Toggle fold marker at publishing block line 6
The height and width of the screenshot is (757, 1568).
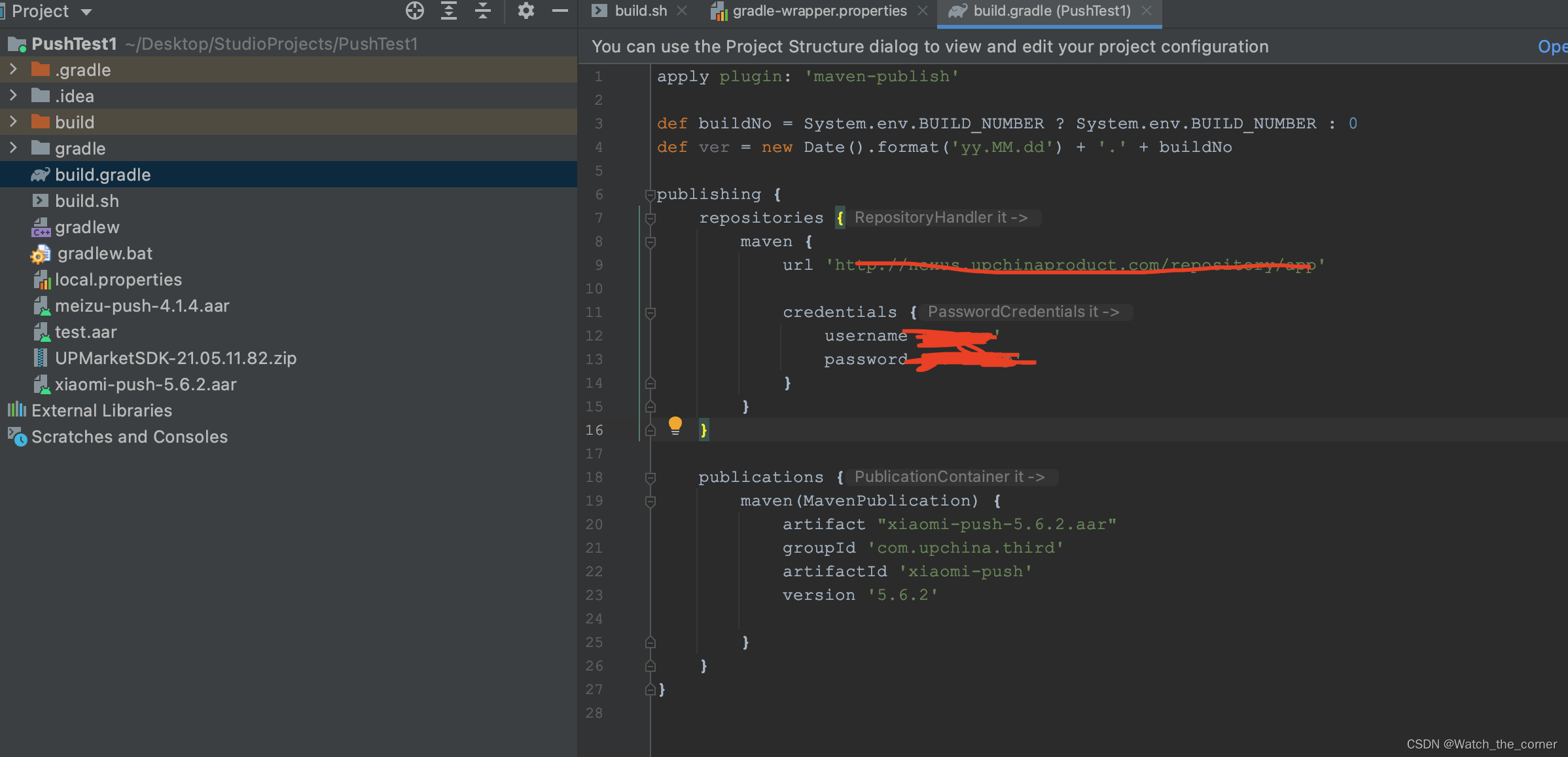[x=650, y=194]
